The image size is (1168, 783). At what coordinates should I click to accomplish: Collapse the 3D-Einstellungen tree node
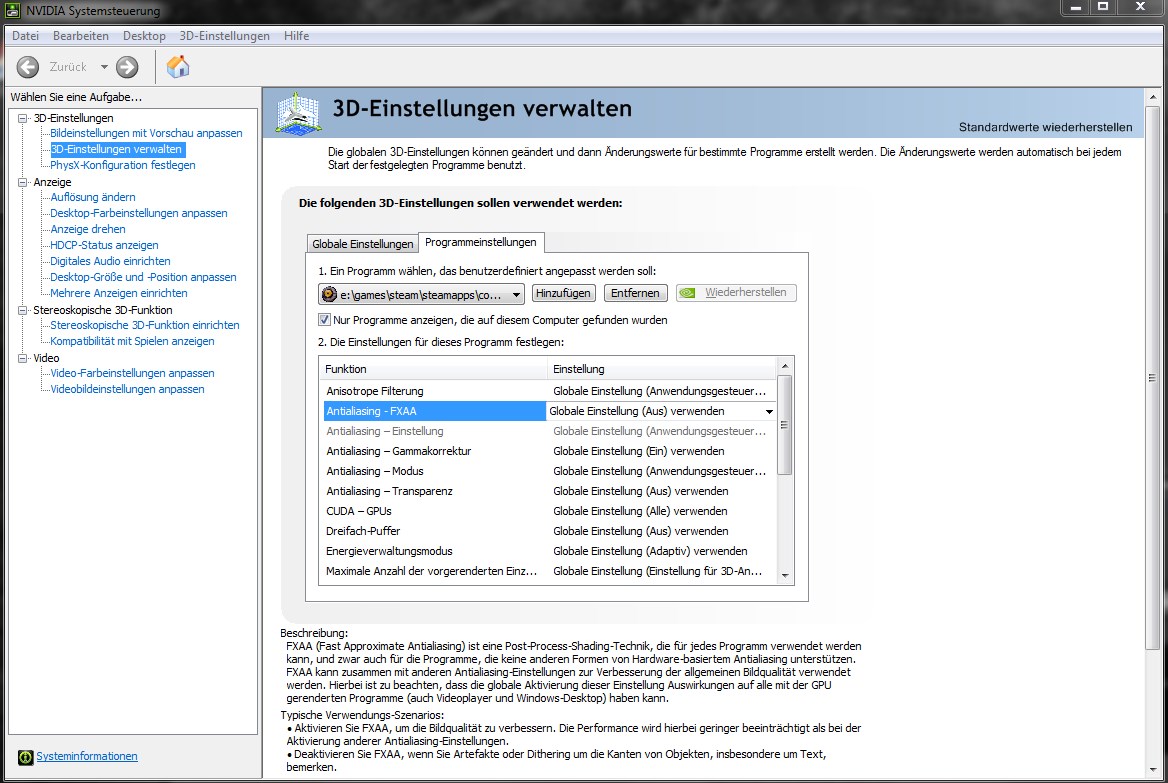(x=22, y=118)
